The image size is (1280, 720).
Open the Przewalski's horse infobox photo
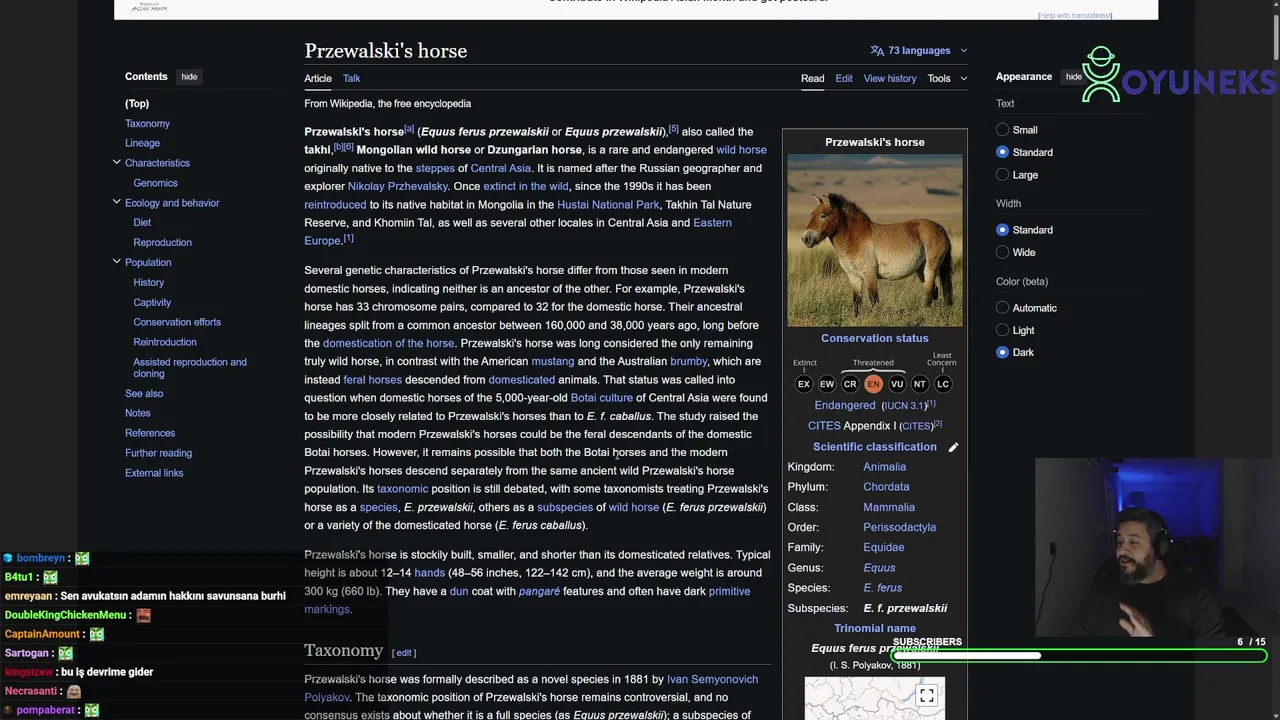click(x=875, y=240)
